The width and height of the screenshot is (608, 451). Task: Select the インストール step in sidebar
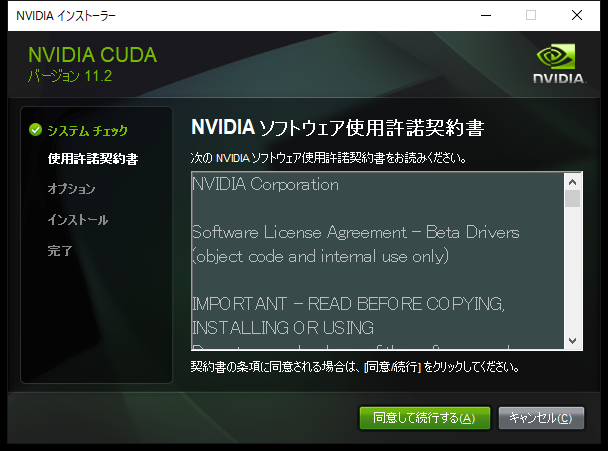tap(78, 220)
